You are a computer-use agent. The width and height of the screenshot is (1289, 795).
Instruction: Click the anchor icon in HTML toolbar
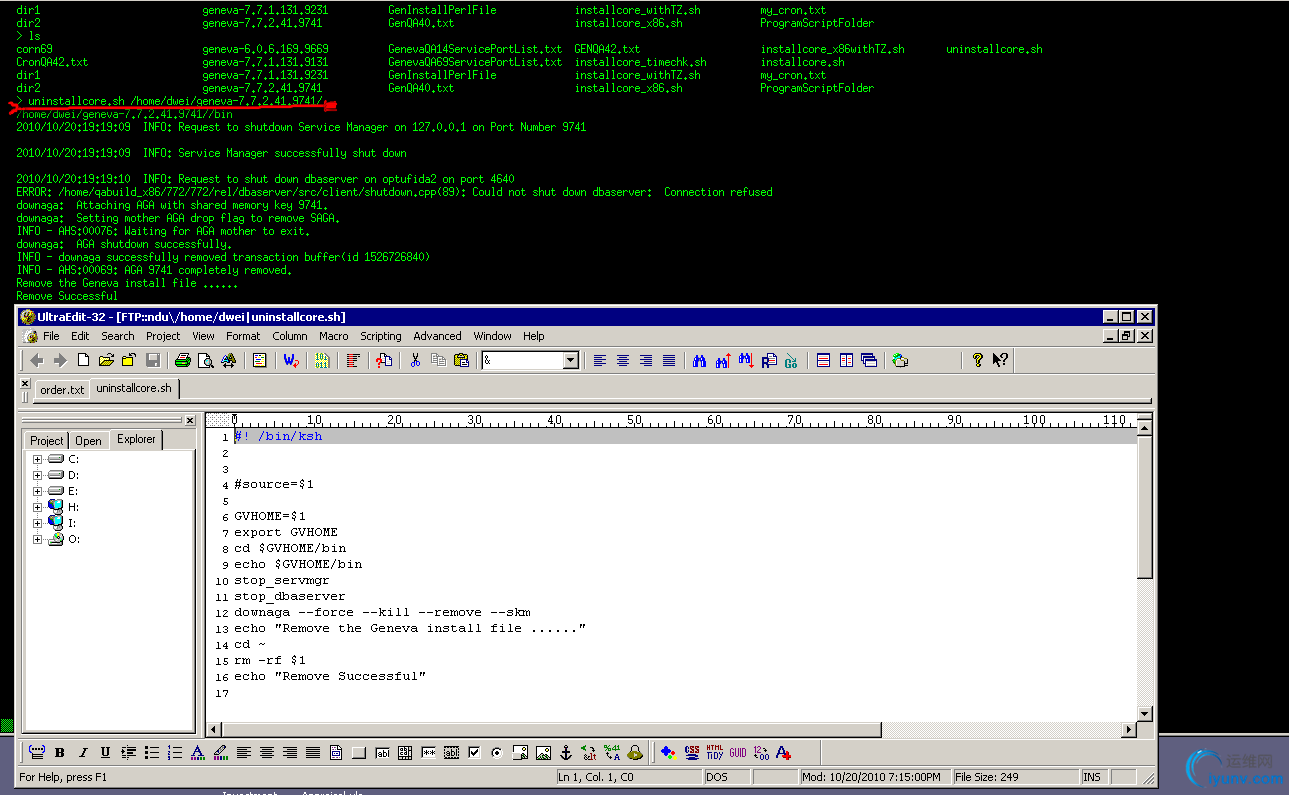click(x=565, y=752)
